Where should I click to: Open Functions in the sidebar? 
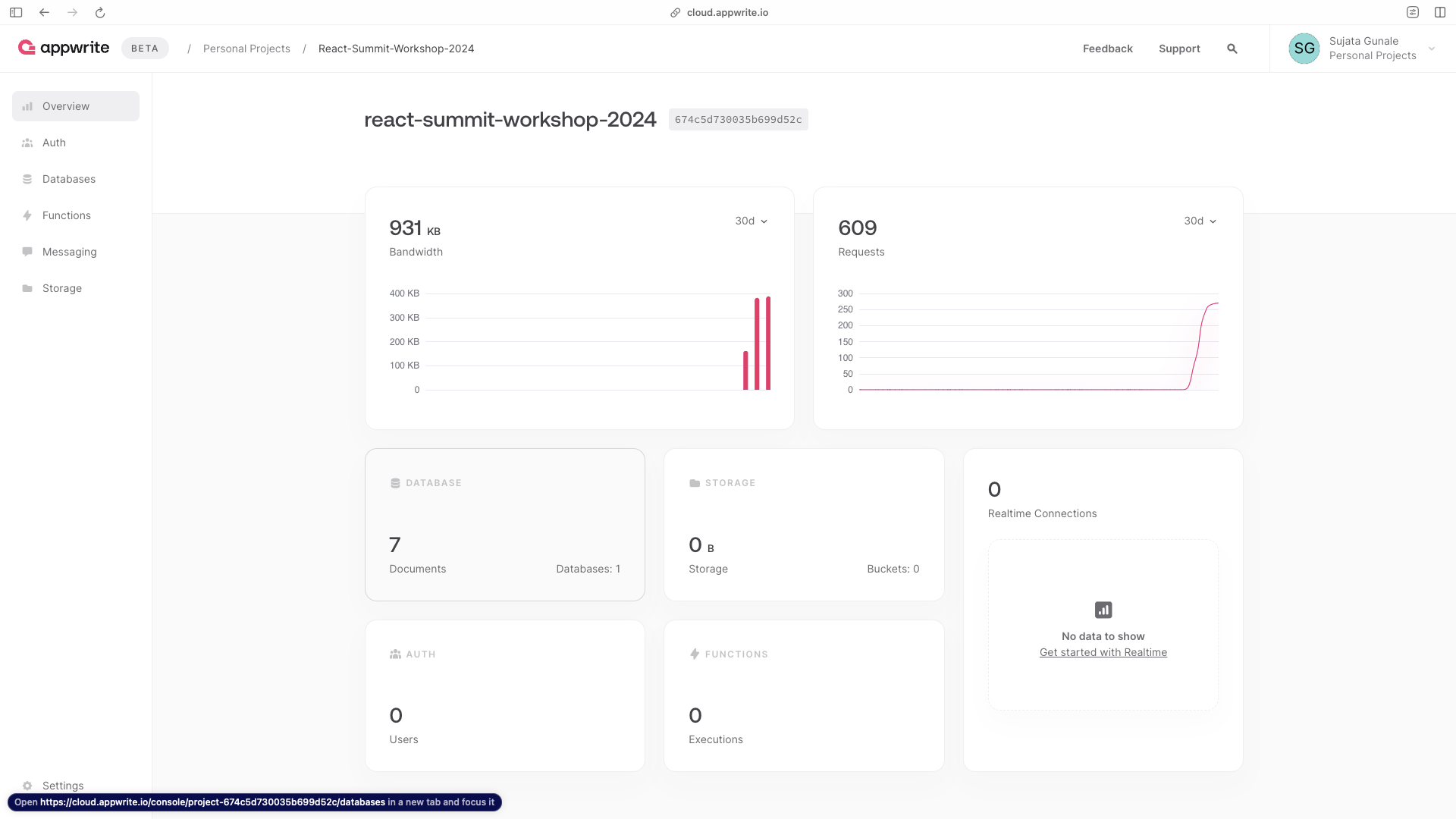pos(66,215)
